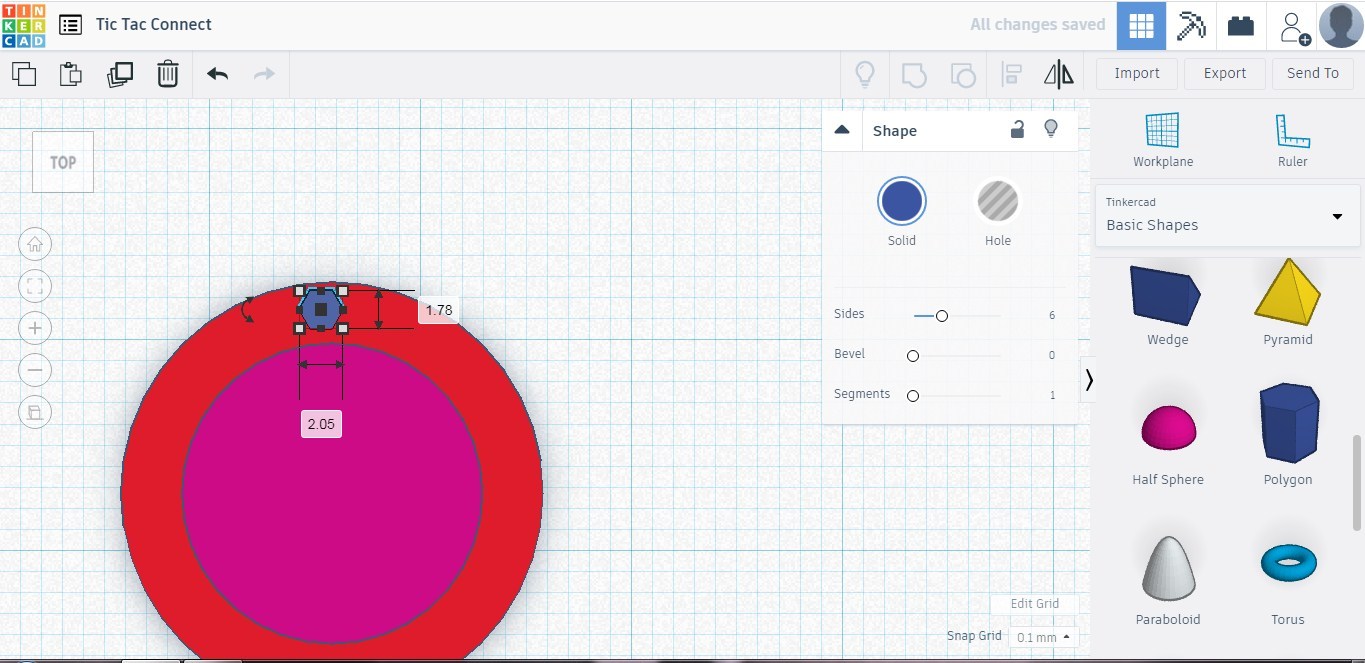Click the shapes panel scrollbar
The height and width of the screenshot is (663, 1365).
click(x=1357, y=482)
